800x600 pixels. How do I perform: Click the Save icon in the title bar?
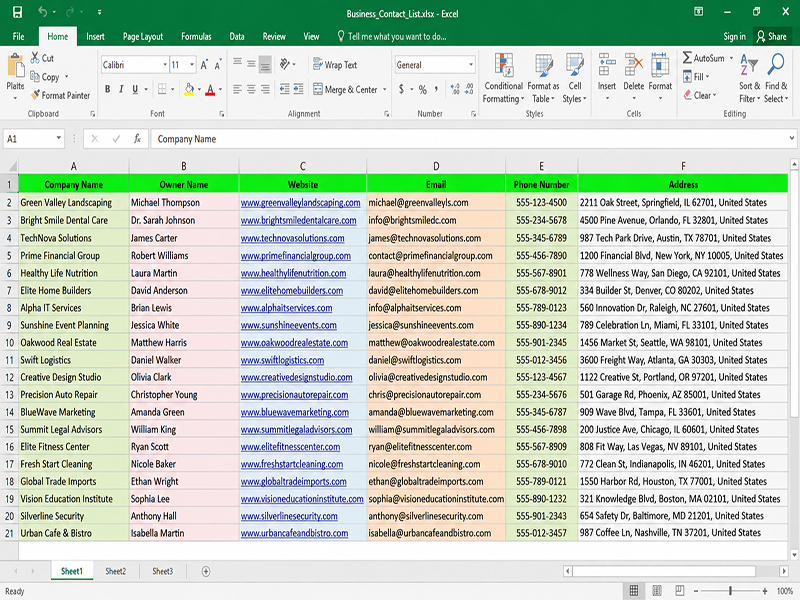[17, 12]
